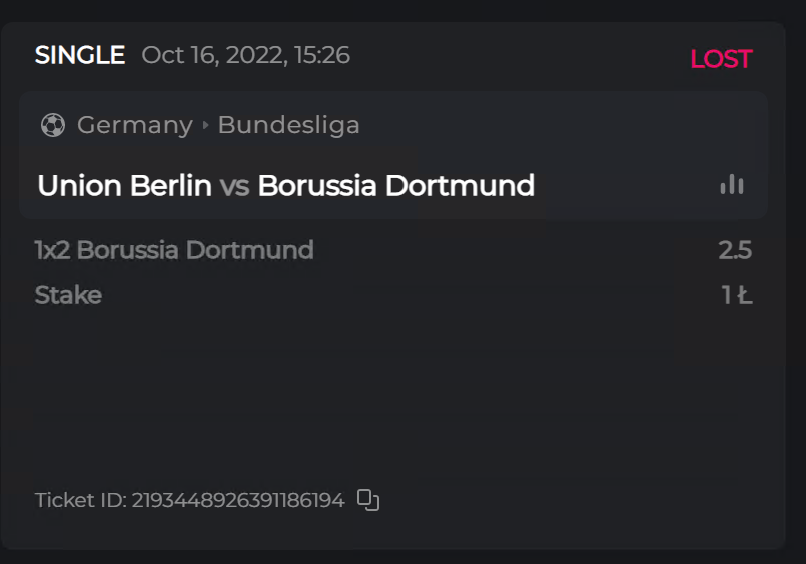Select the Ticket ID number text

click(x=238, y=500)
